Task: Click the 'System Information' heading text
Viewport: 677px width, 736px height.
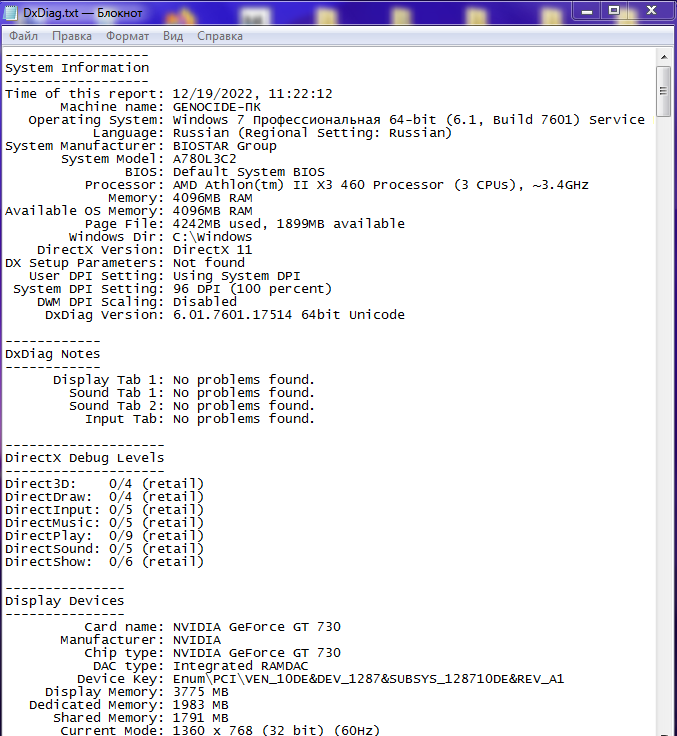Action: pyautogui.click(x=77, y=68)
